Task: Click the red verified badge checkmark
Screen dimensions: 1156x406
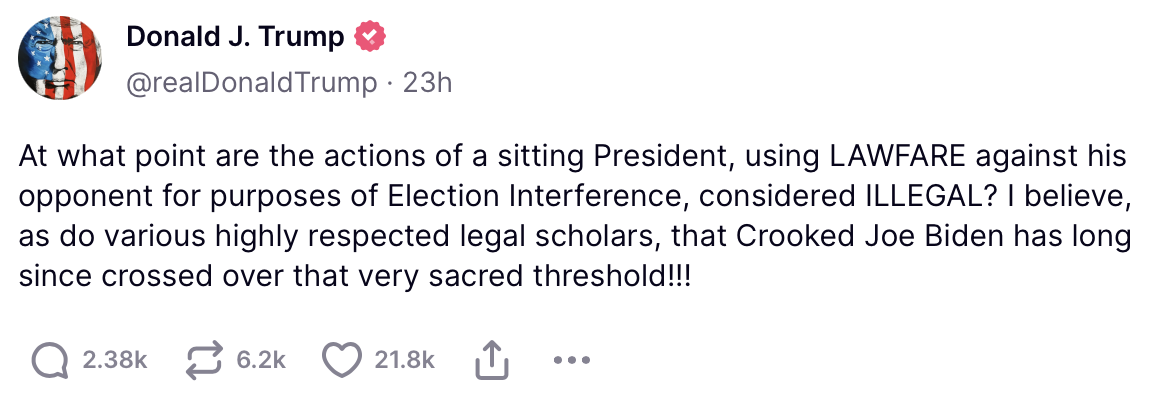Action: coord(370,38)
